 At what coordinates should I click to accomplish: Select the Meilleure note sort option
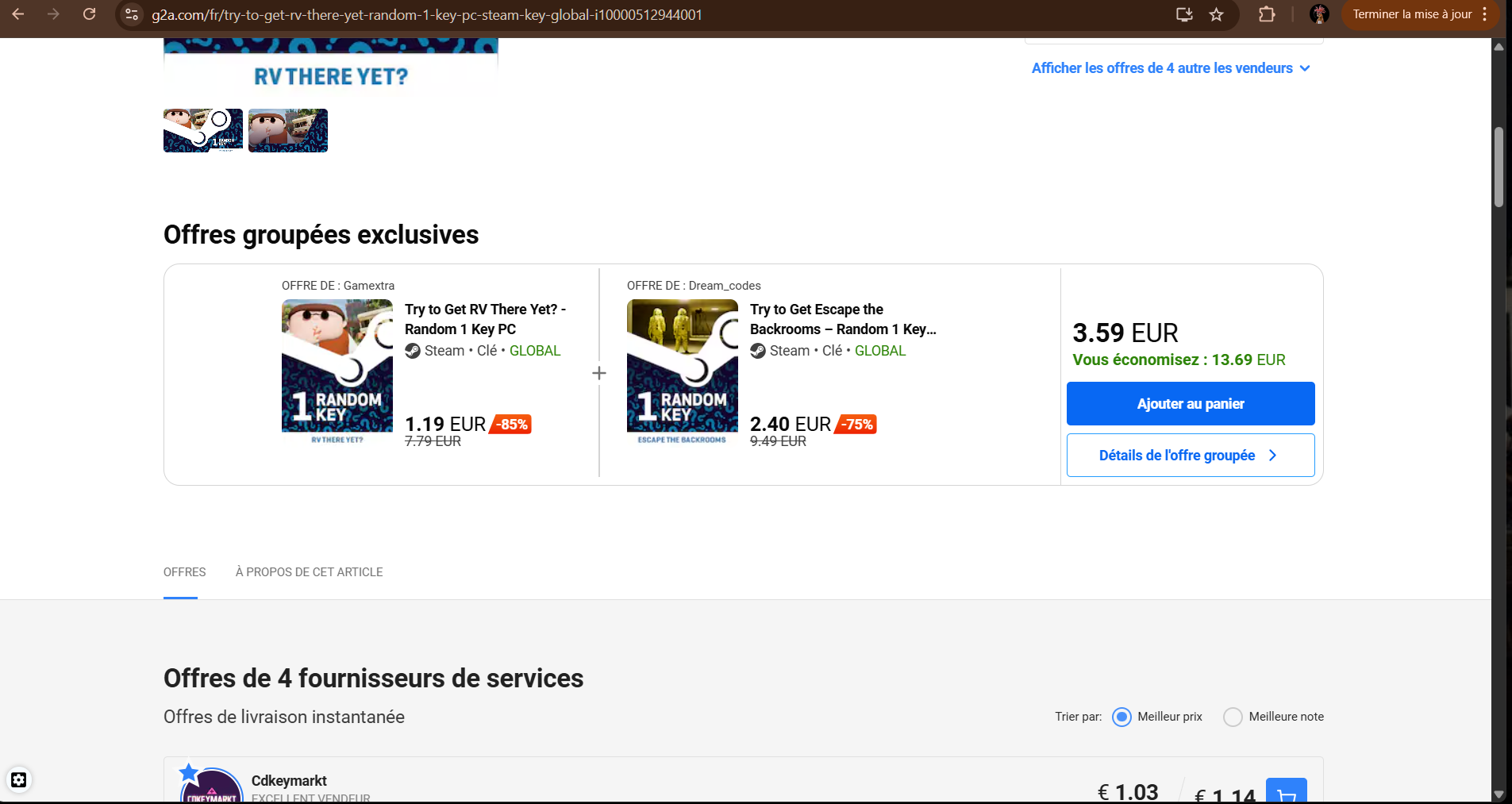(x=1233, y=717)
